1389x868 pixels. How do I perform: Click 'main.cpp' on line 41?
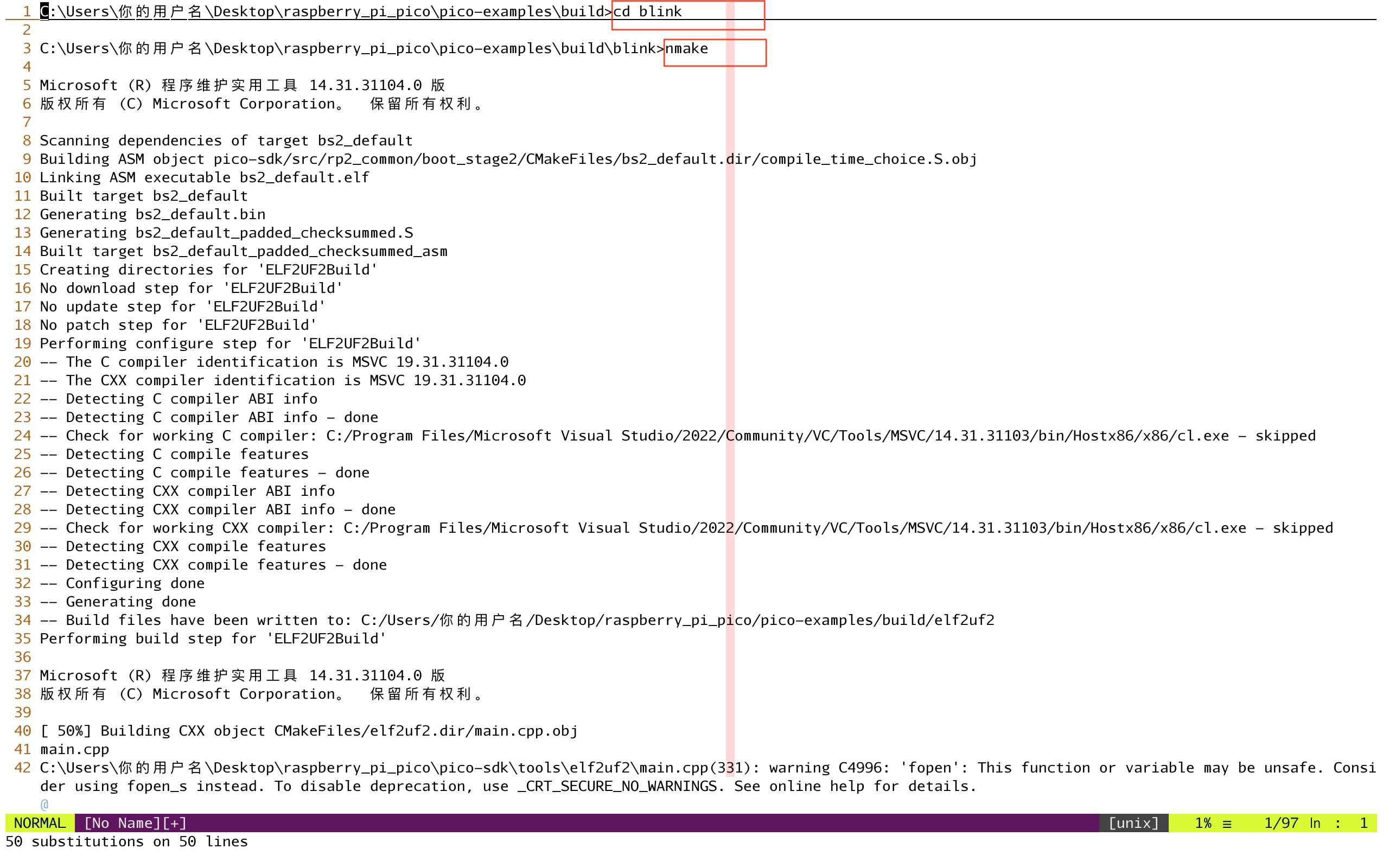pyautogui.click(x=75, y=749)
